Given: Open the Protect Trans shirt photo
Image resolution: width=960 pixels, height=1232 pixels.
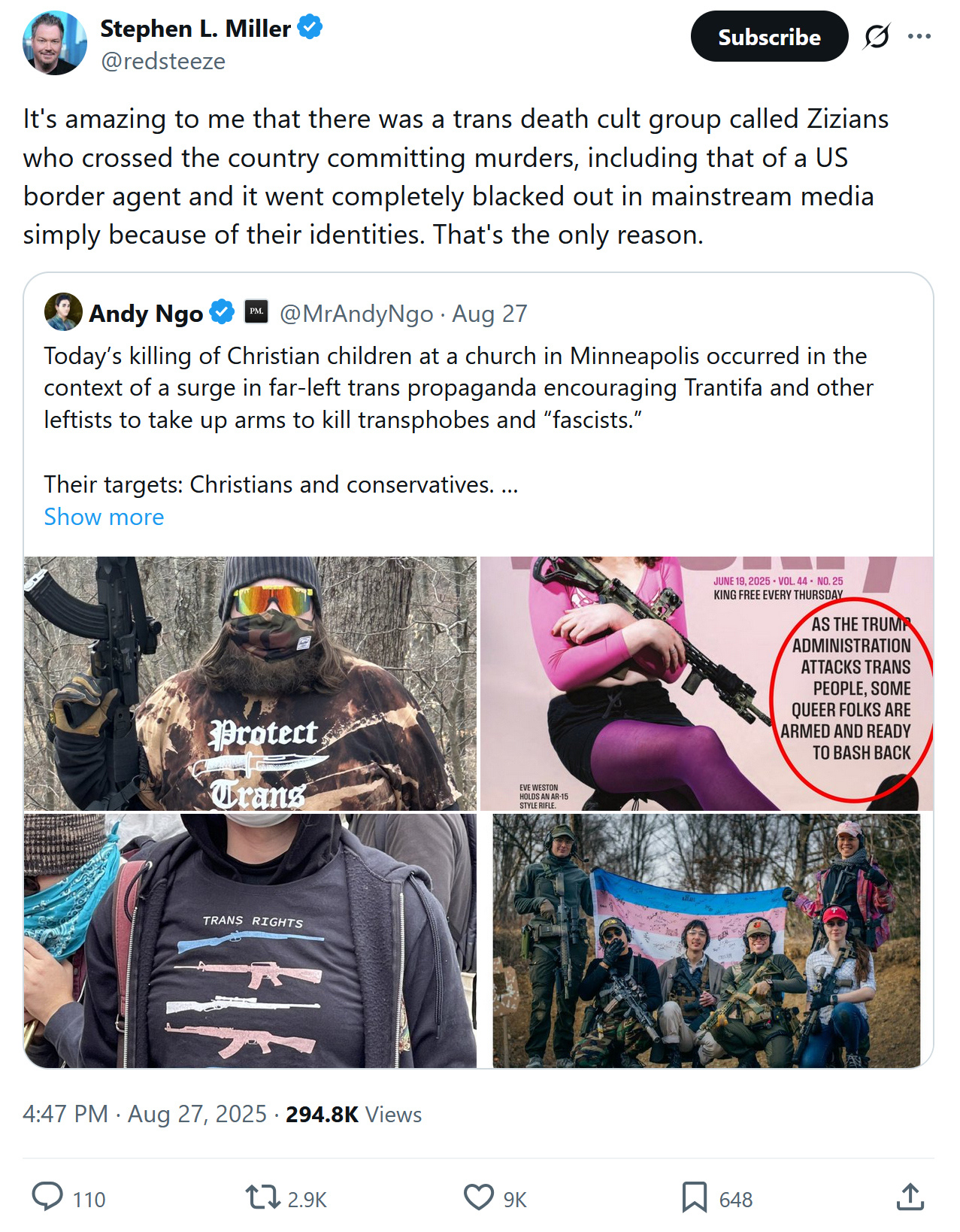Looking at the screenshot, I should (250, 683).
